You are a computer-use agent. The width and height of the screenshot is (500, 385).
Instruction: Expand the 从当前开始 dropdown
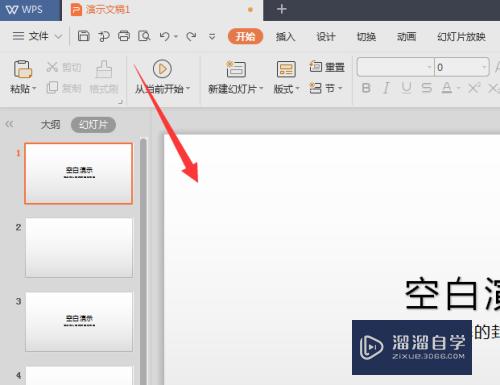click(188, 89)
